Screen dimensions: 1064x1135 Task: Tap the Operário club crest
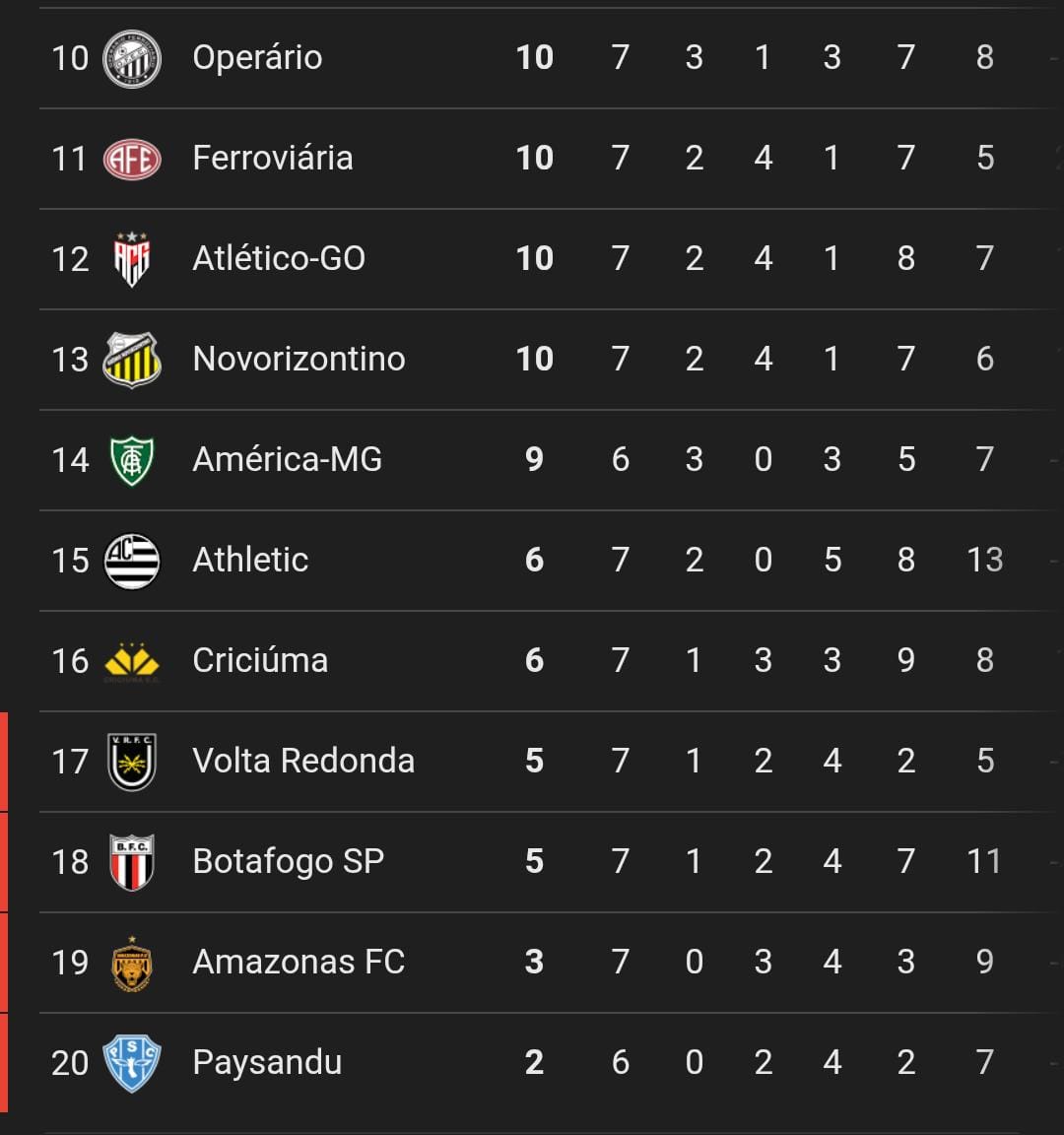pyautogui.click(x=132, y=59)
